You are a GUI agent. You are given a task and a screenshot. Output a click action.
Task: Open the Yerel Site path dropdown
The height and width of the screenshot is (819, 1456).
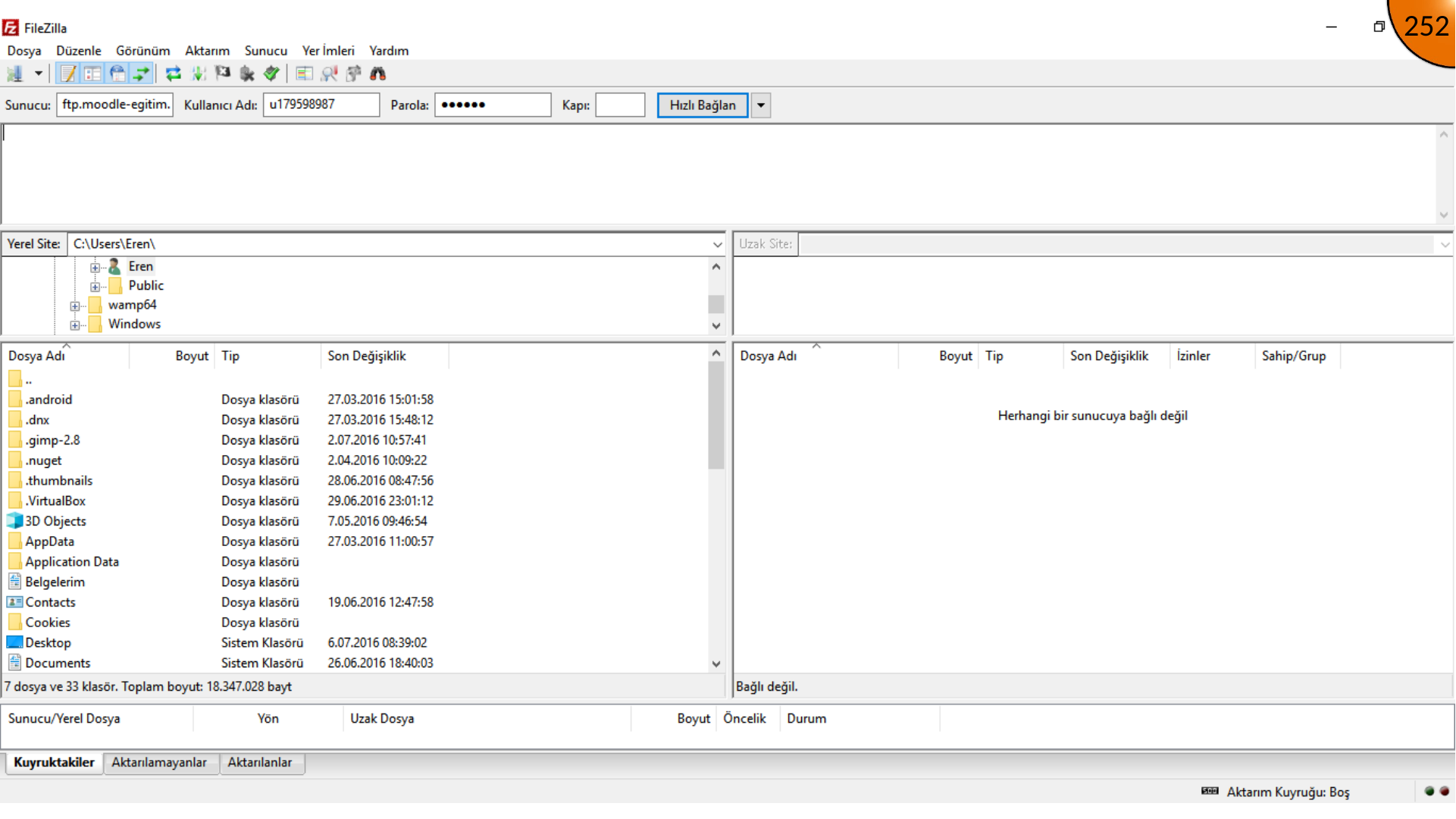tap(717, 244)
